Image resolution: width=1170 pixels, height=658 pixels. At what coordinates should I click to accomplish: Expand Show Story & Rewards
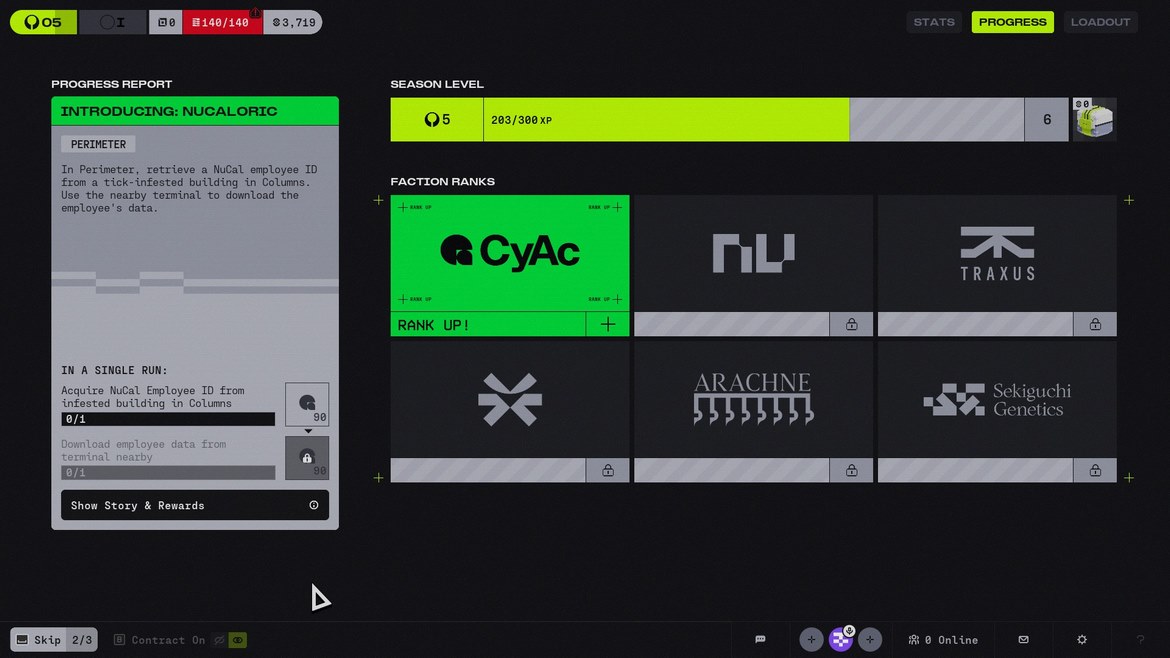pos(195,505)
